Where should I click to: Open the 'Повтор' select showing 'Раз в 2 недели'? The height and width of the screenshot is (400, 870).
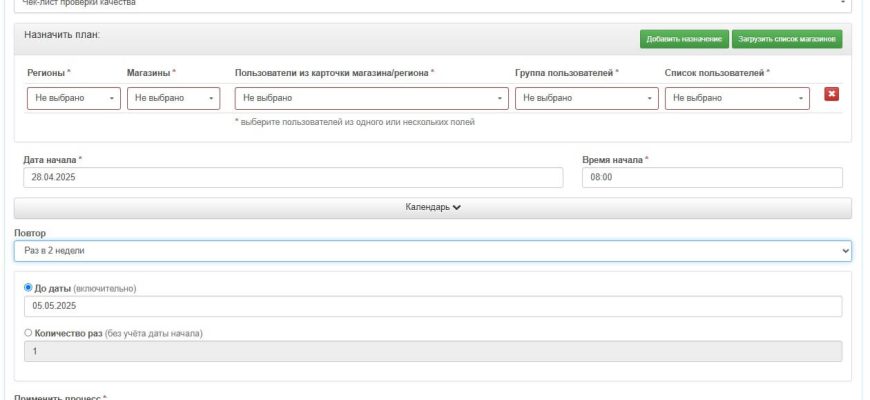tap(432, 250)
